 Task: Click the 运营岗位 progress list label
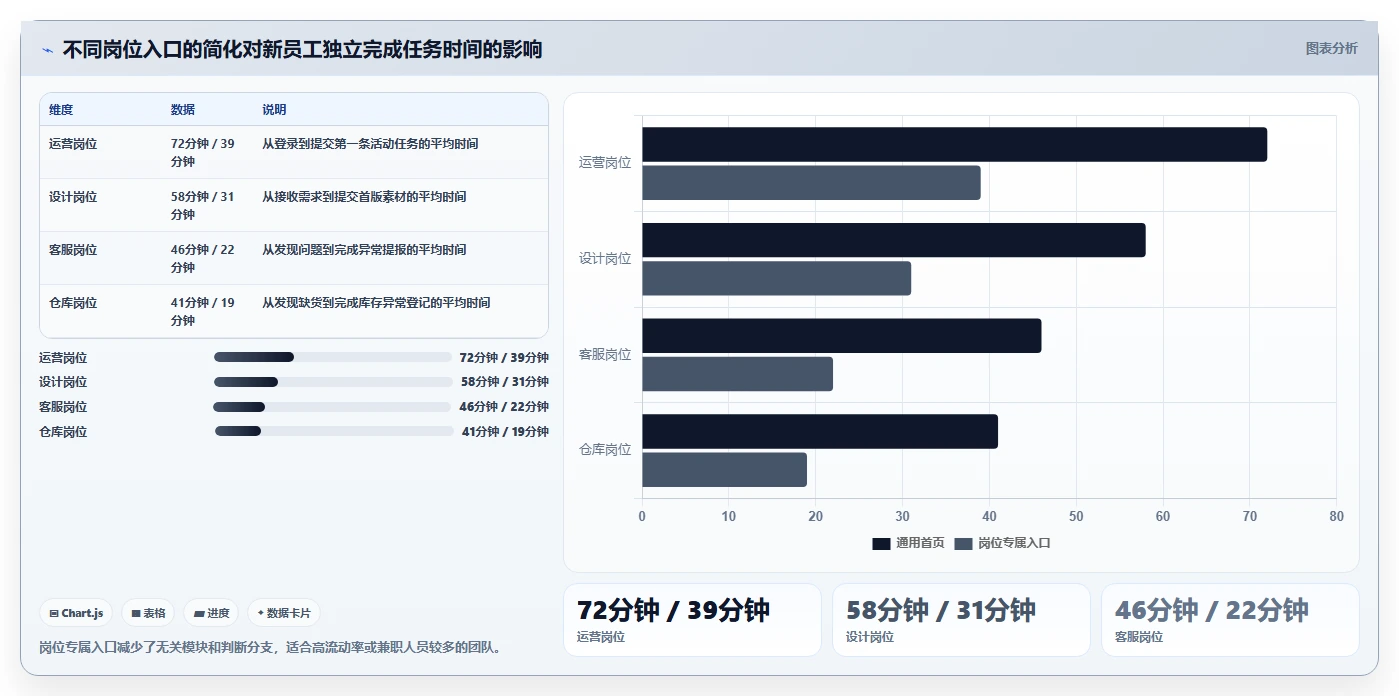(x=63, y=357)
